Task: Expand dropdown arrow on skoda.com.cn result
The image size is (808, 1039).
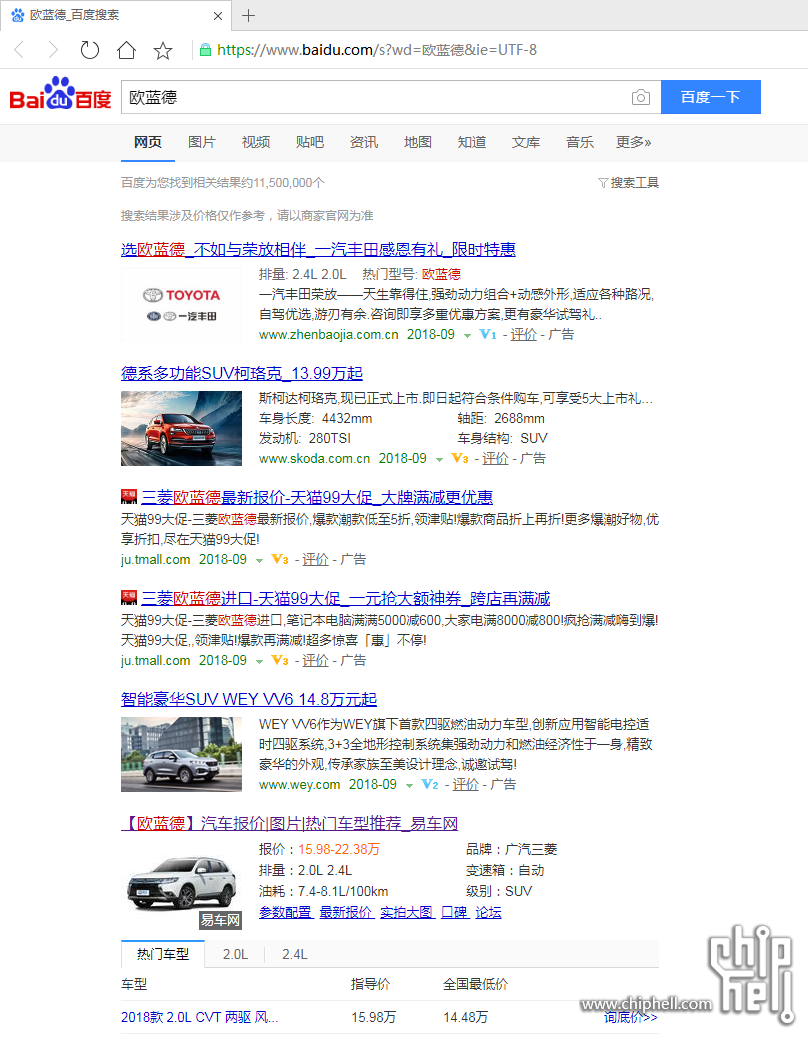Action: pyautogui.click(x=439, y=460)
